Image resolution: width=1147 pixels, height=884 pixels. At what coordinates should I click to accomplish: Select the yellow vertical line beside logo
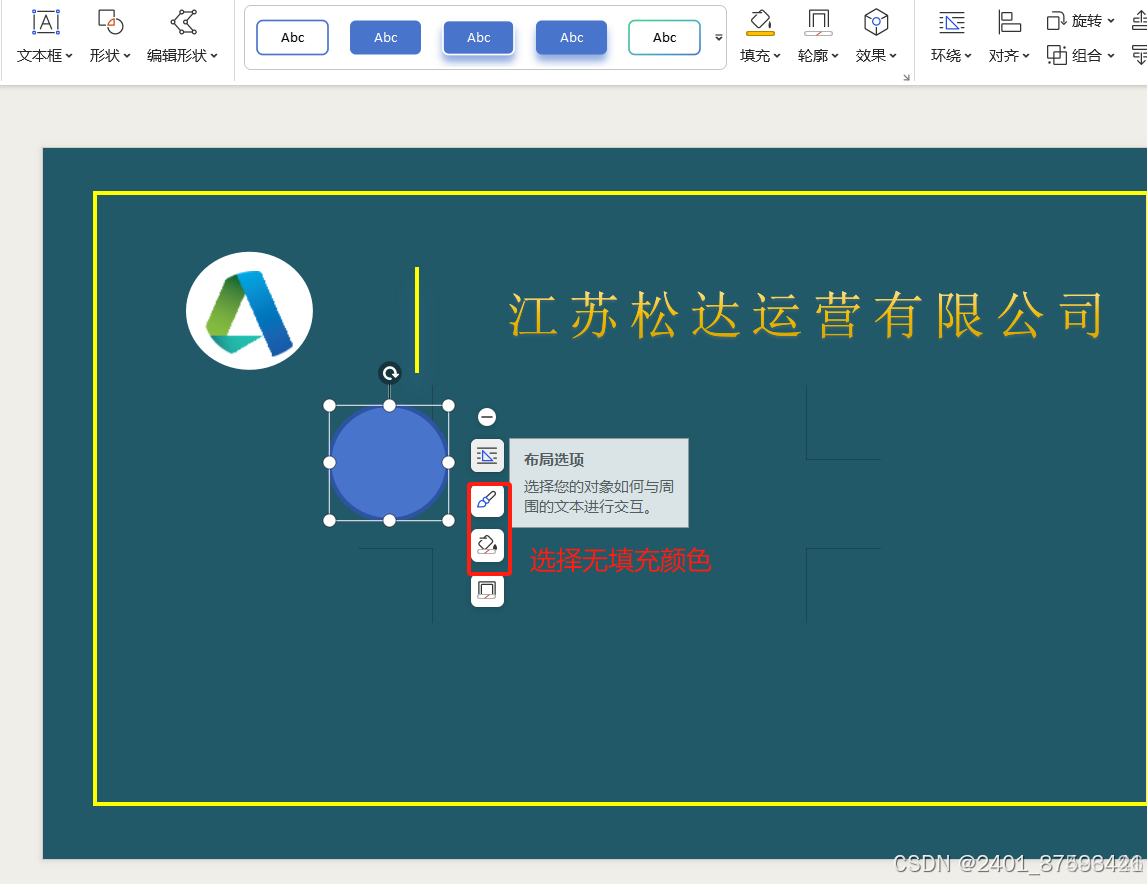[x=417, y=320]
